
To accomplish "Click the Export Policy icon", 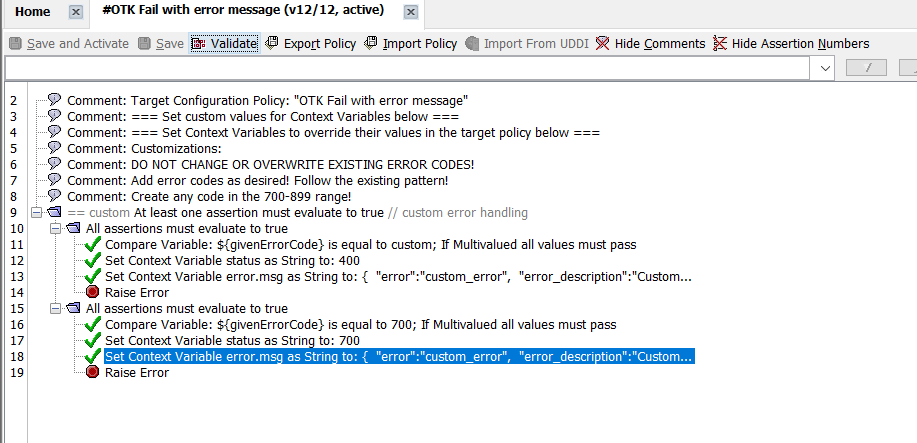I will coord(271,43).
